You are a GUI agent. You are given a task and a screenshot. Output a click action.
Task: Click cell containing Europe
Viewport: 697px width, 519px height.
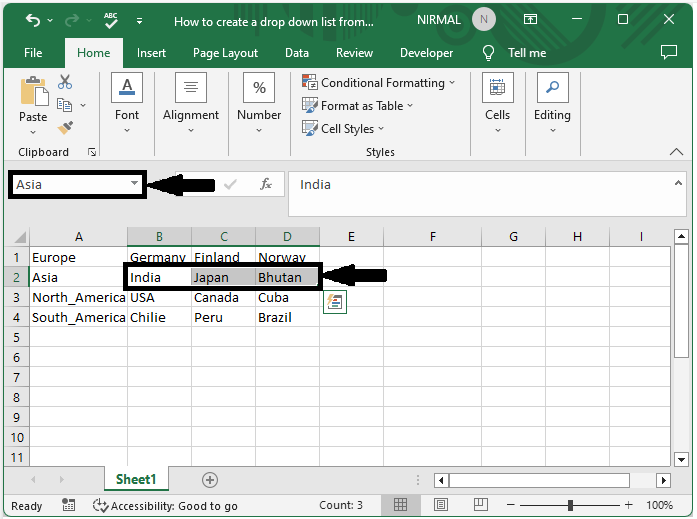tap(79, 257)
